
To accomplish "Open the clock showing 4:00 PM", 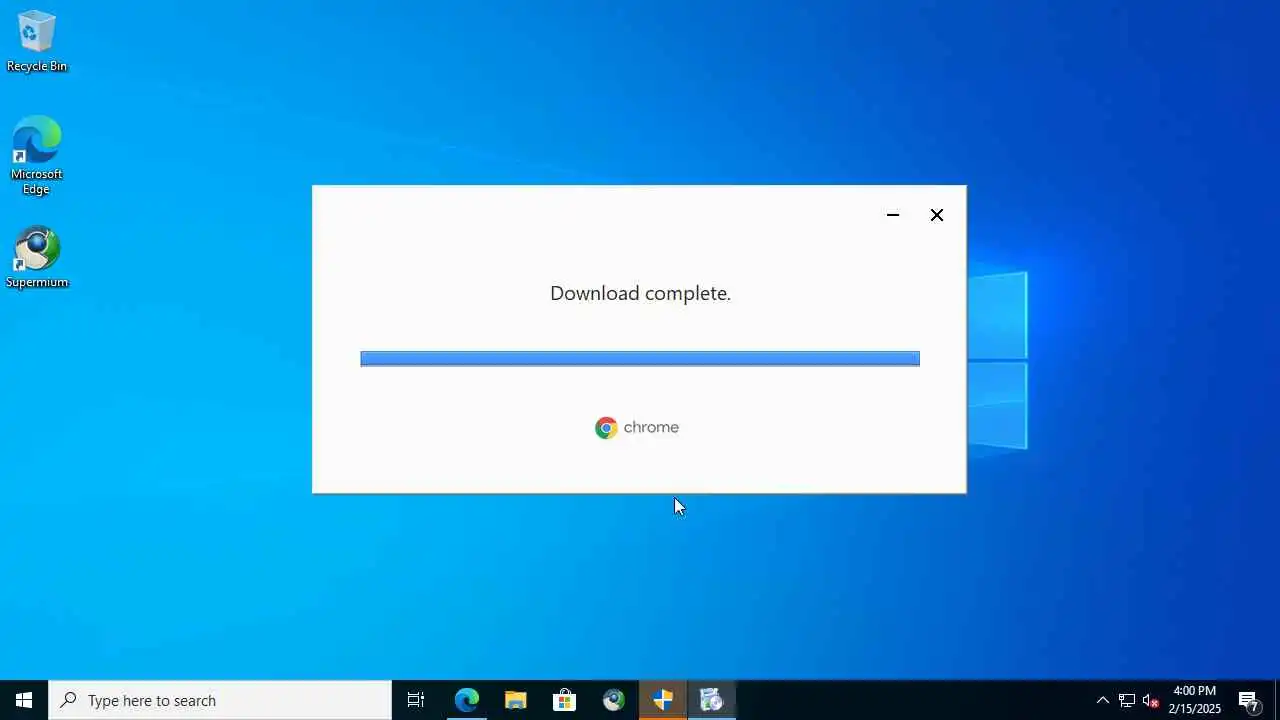I will point(1195,700).
